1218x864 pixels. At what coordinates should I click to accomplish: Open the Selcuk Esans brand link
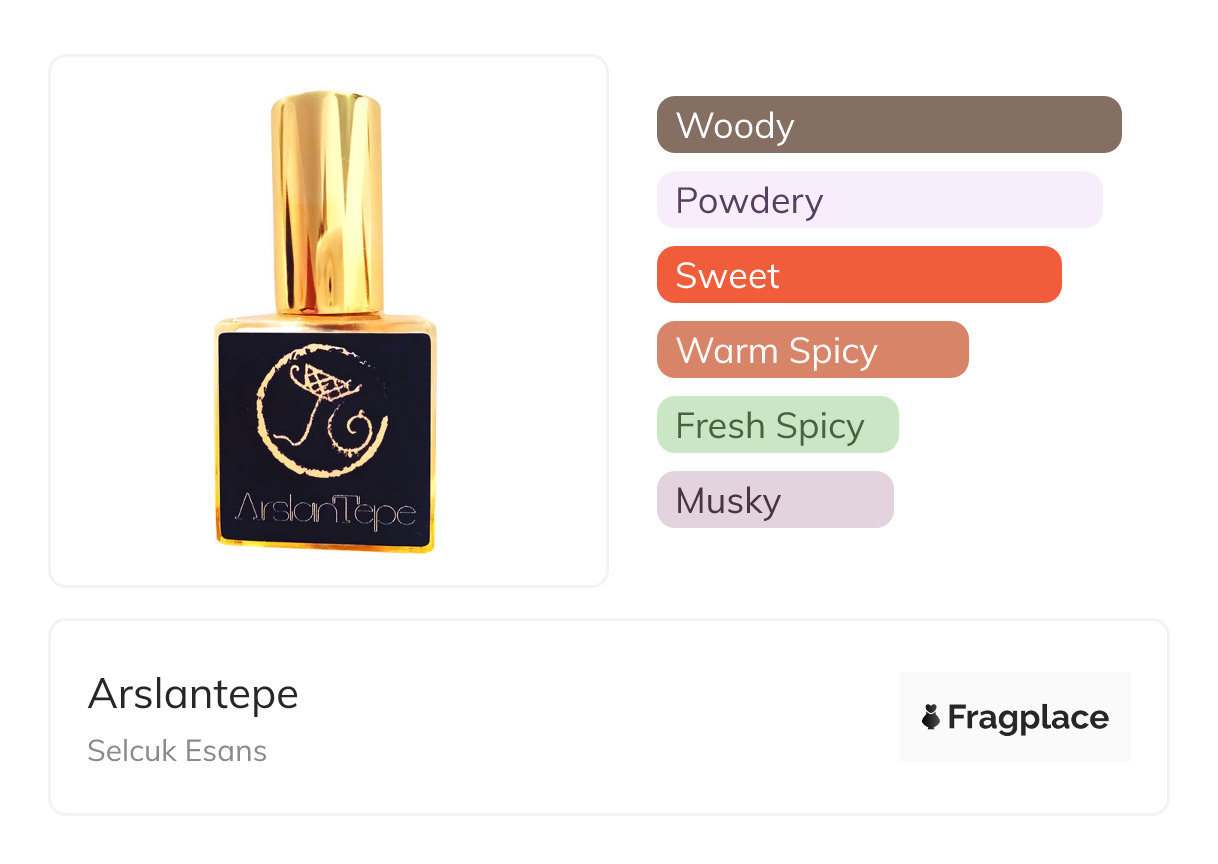[177, 751]
